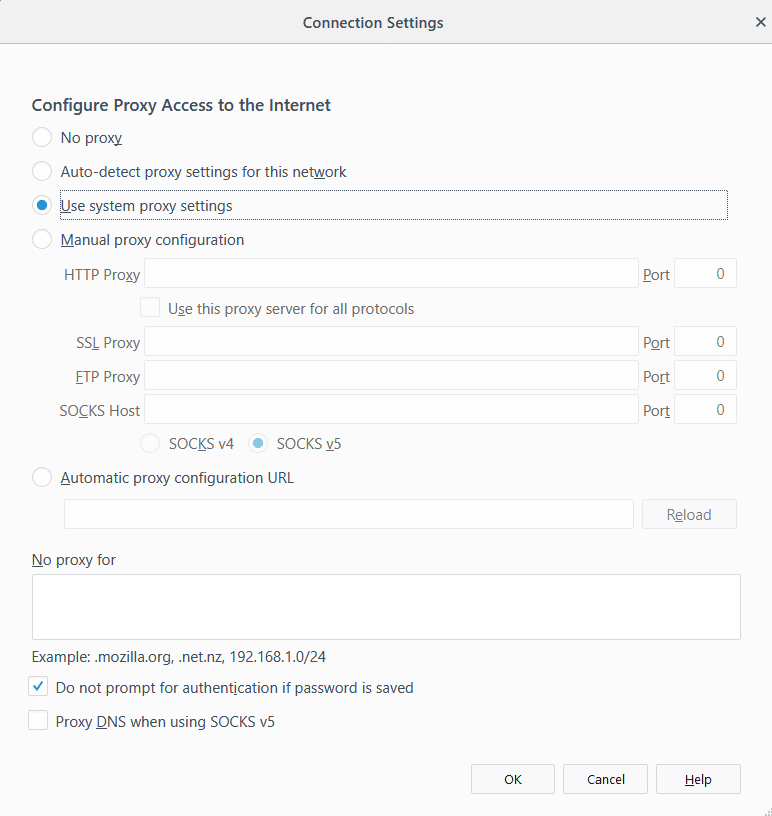Viewport: 772px width, 816px height.
Task: Click the Cancel button
Action: coord(605,779)
